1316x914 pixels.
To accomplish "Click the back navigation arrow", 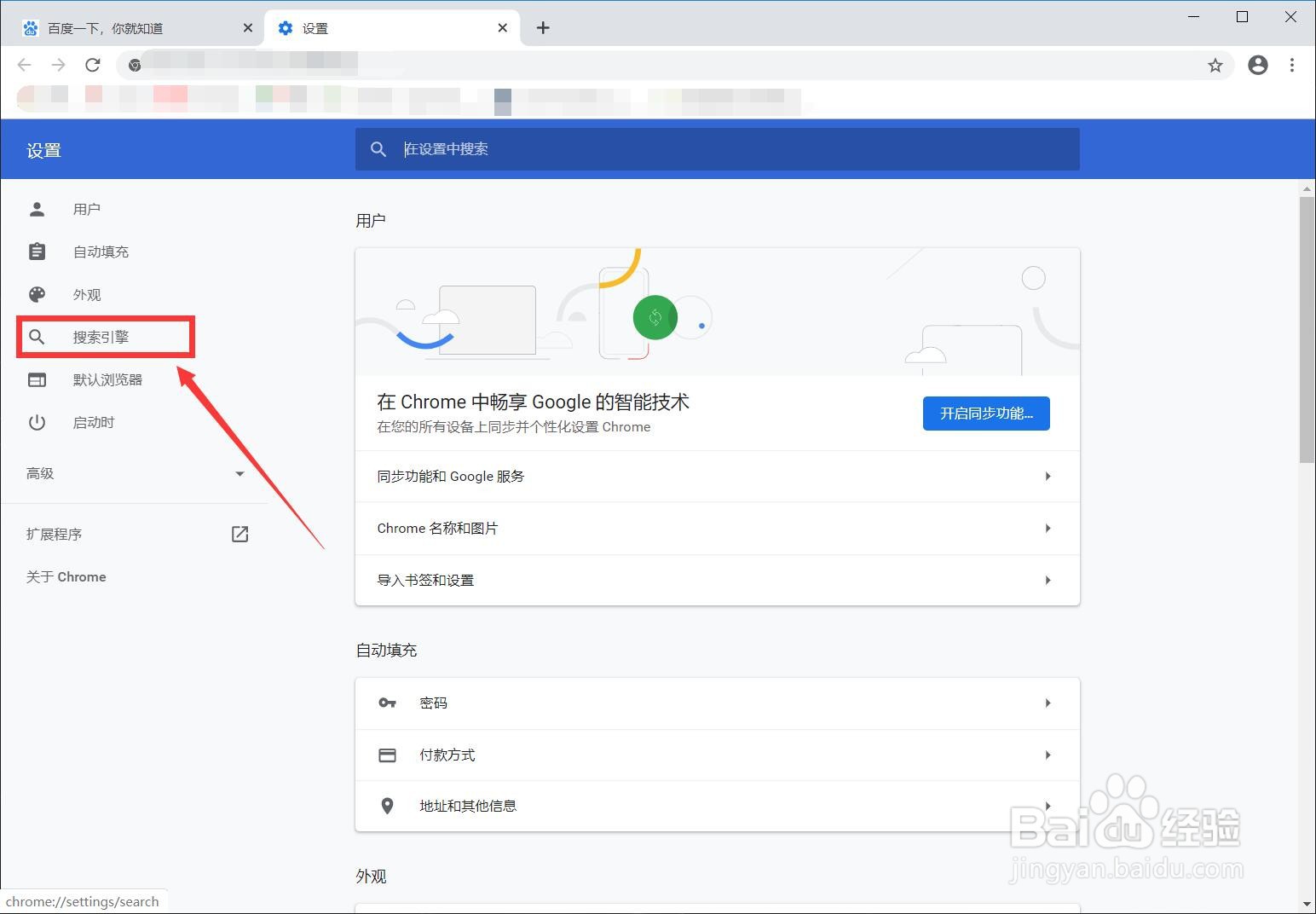I will click(x=24, y=65).
